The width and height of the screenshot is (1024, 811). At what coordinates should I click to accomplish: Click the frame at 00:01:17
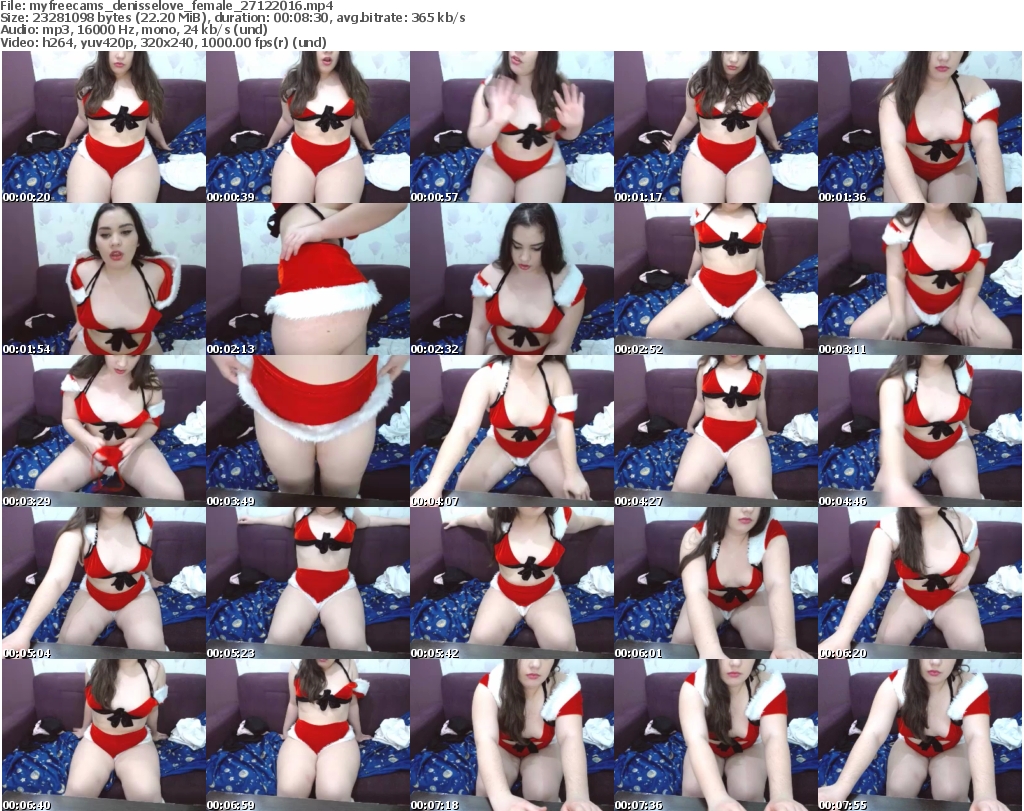715,127
